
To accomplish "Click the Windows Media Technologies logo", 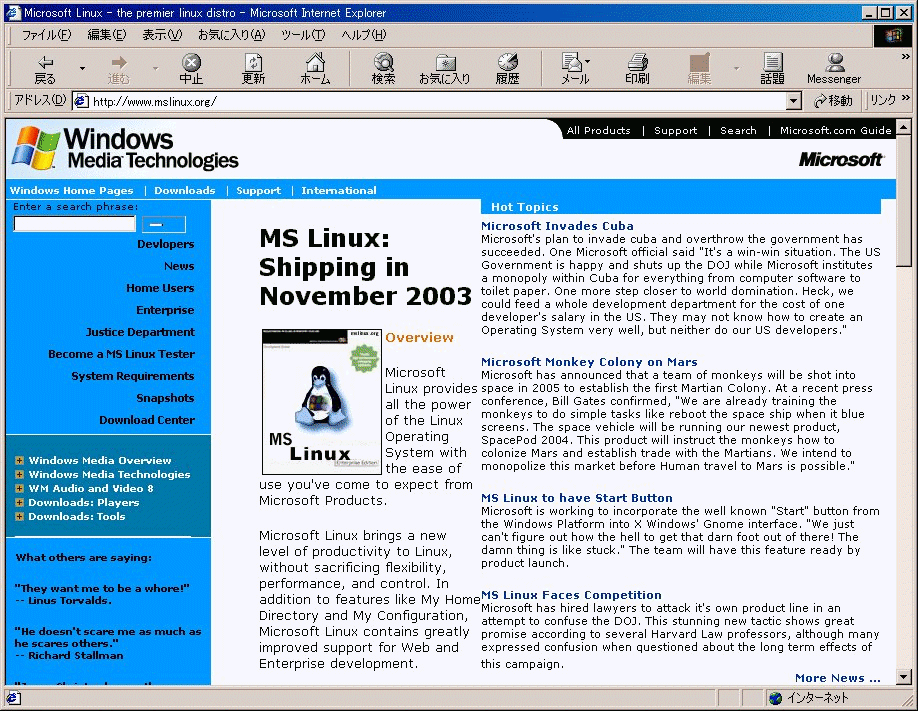I will click(125, 148).
